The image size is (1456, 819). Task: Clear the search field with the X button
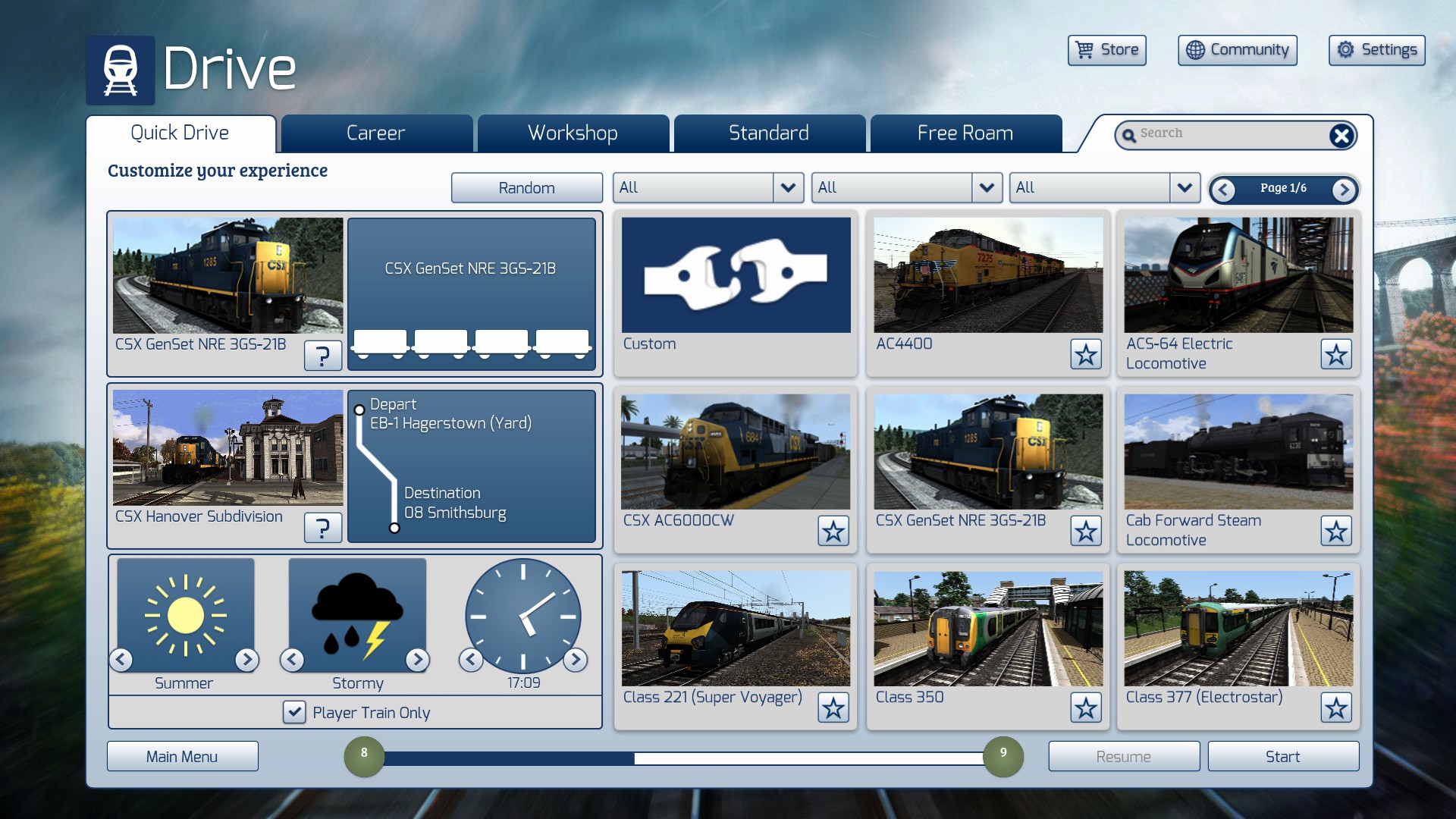1341,136
